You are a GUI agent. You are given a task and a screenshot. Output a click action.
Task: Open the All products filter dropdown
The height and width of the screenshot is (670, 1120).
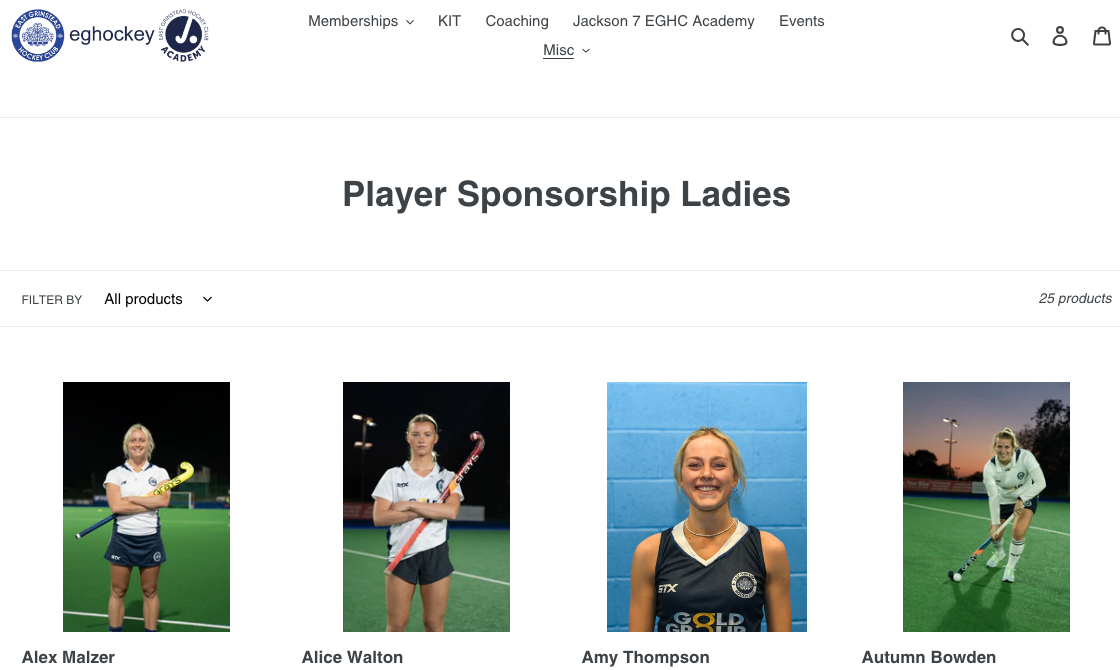[x=158, y=299]
